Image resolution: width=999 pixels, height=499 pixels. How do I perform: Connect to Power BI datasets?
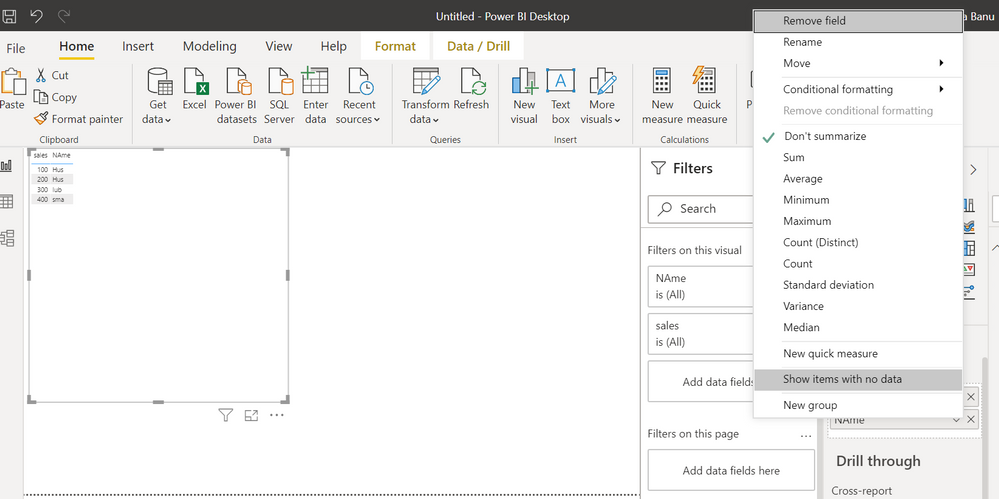click(236, 96)
